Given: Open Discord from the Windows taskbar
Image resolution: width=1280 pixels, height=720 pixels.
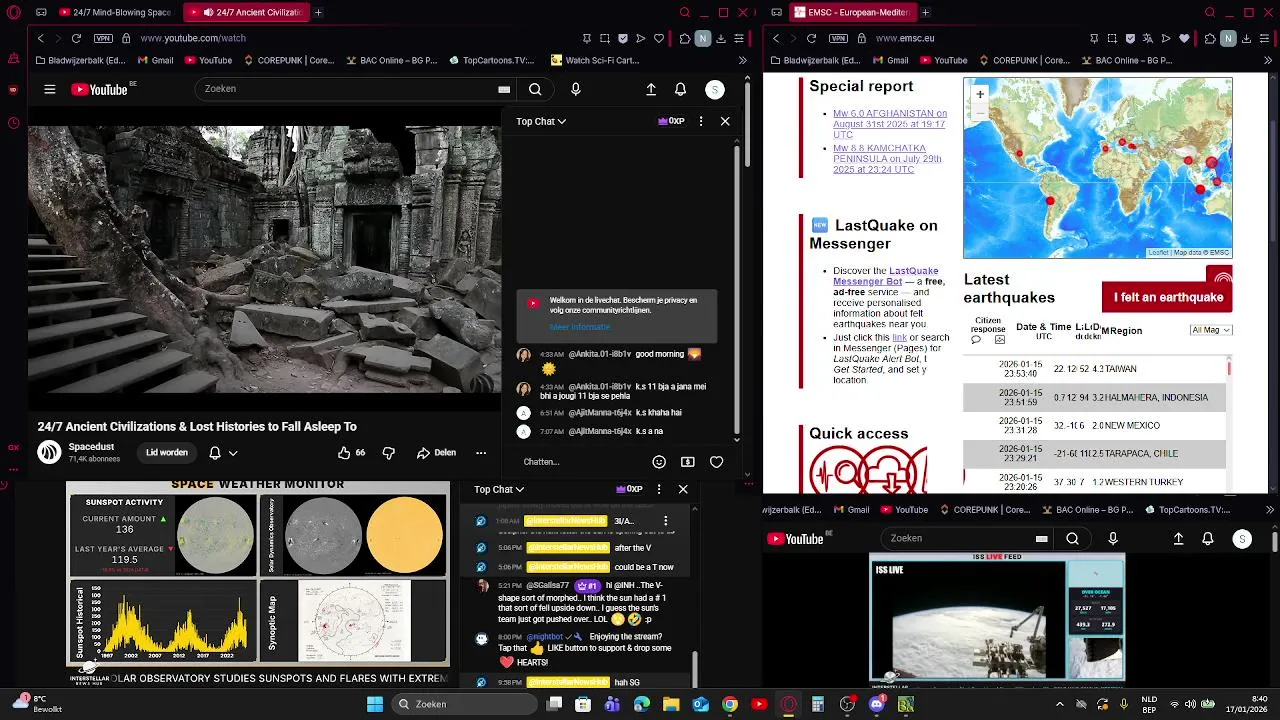Looking at the screenshot, I should tap(877, 704).
